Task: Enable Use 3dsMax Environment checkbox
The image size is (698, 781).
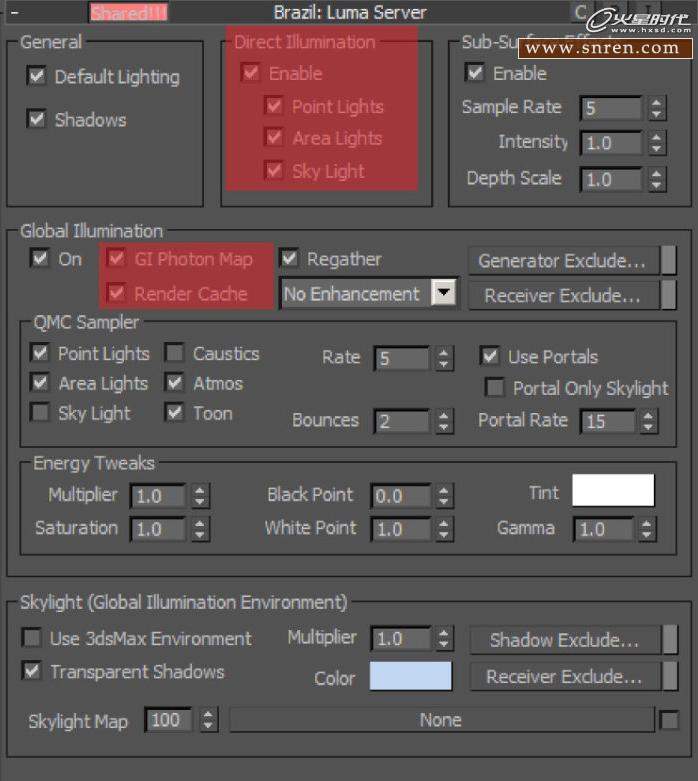Action: 32,638
